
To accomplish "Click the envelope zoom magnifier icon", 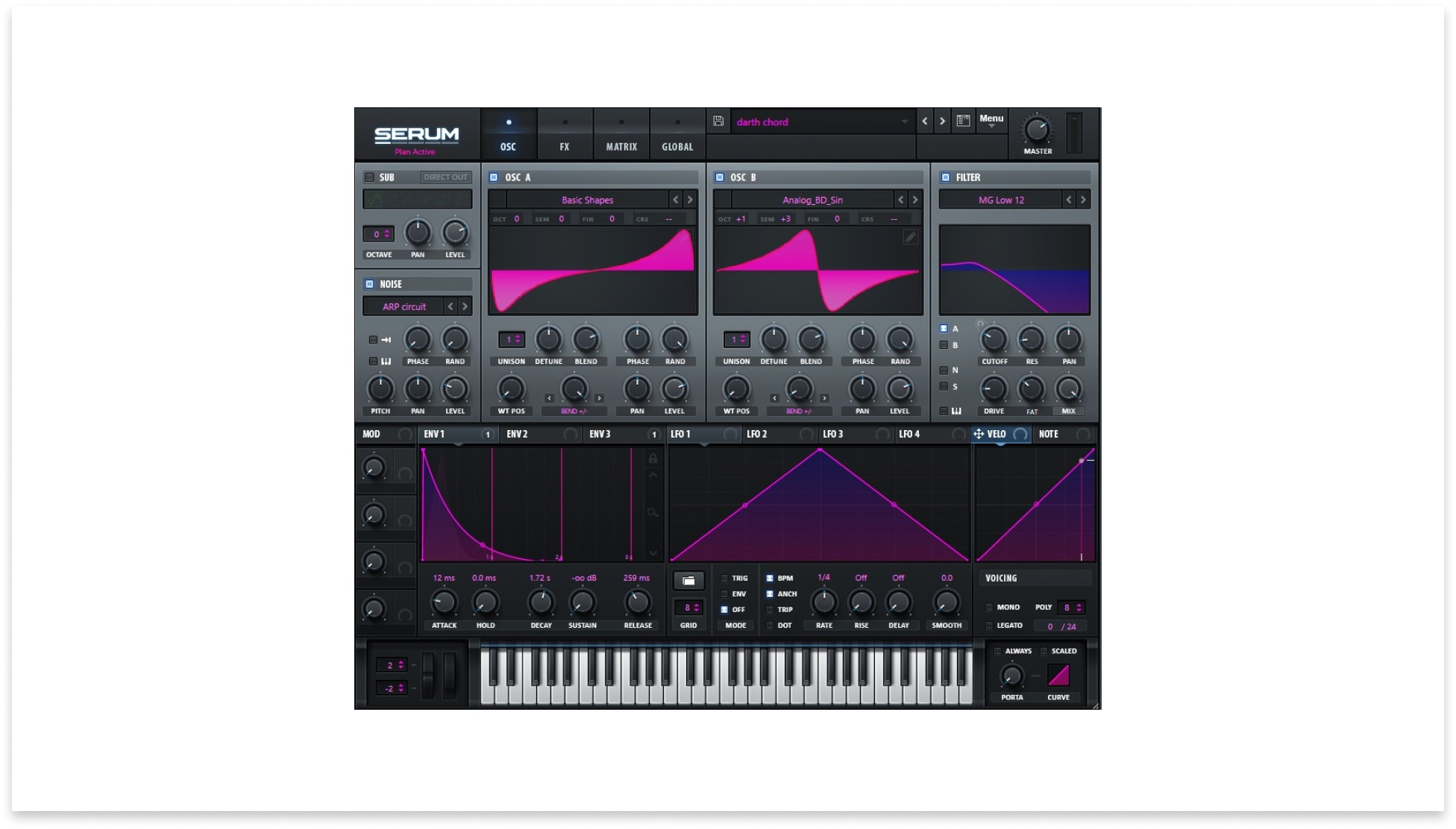I will pyautogui.click(x=653, y=512).
